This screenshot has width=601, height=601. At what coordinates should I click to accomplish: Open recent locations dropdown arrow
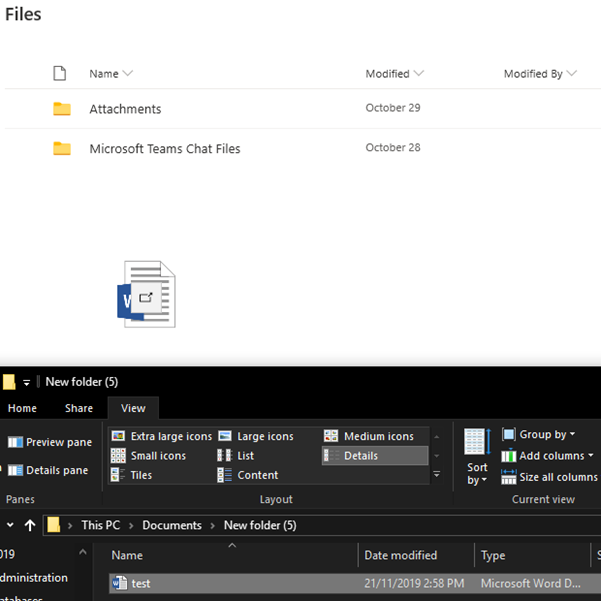point(10,525)
